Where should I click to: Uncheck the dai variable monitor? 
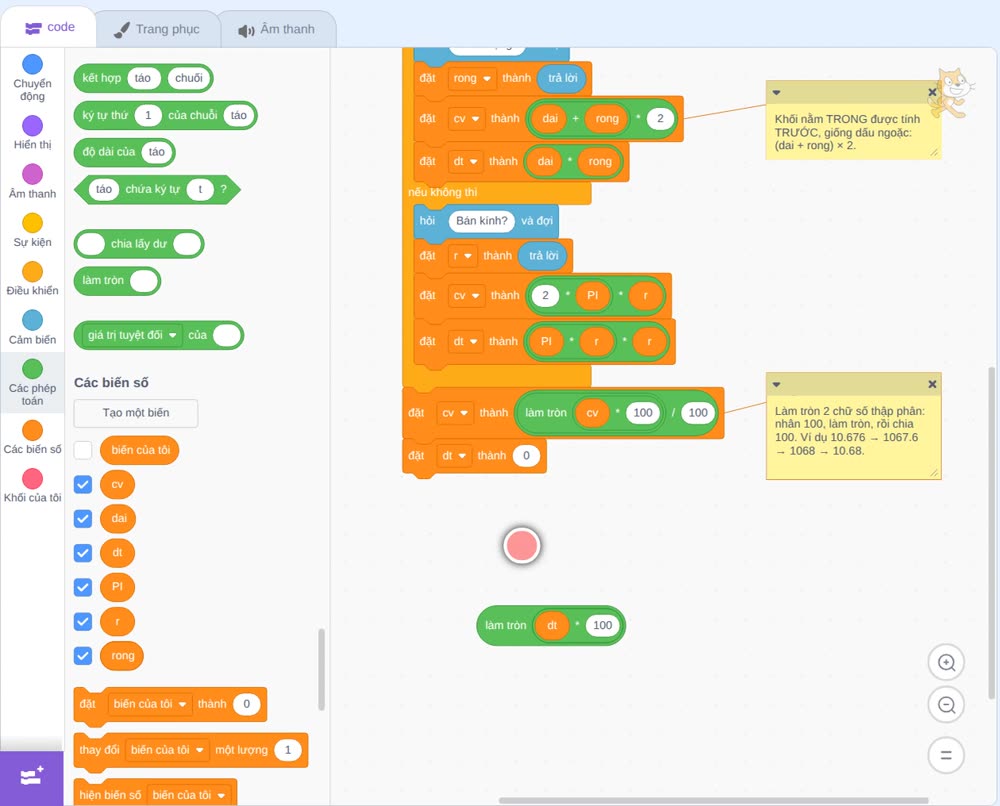point(83,518)
